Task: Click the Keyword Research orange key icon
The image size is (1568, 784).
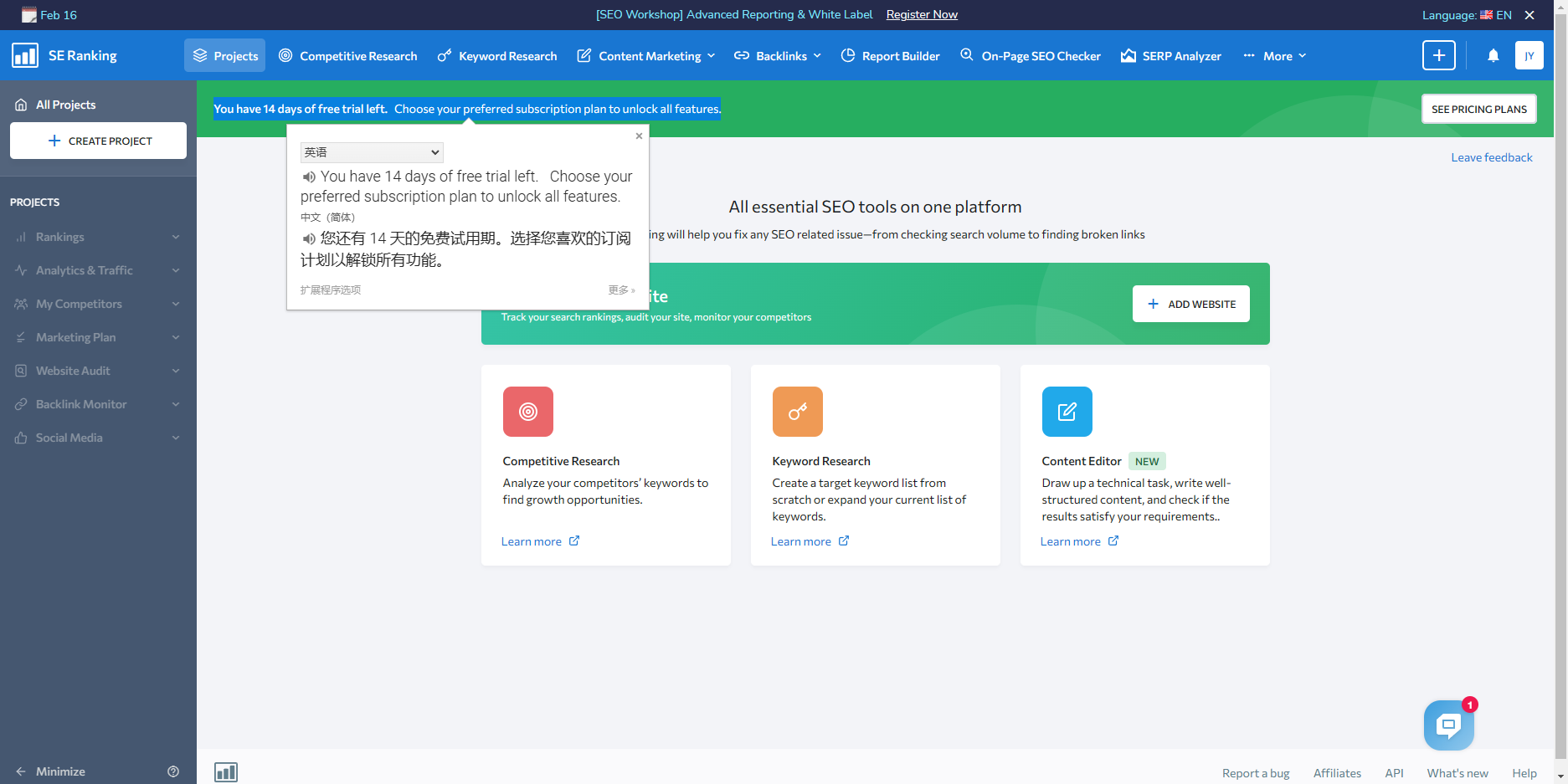Action: click(798, 412)
